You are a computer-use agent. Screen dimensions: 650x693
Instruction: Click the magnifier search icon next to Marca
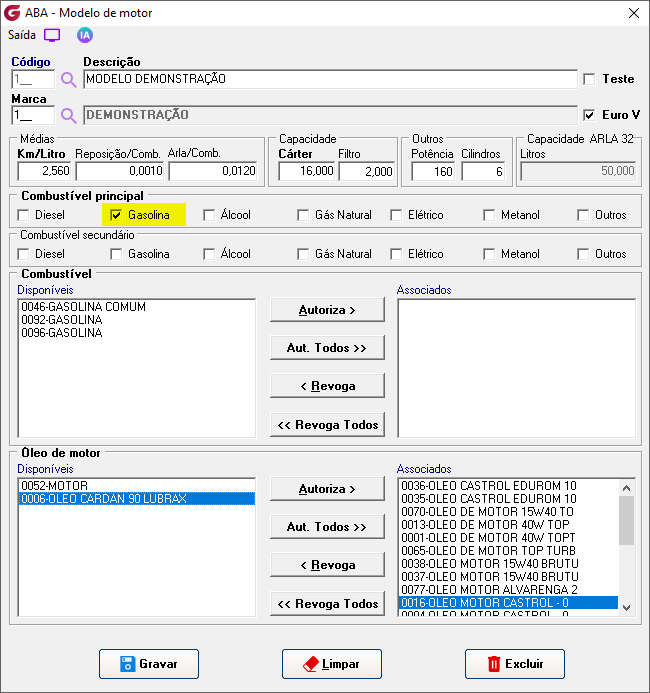[68, 116]
